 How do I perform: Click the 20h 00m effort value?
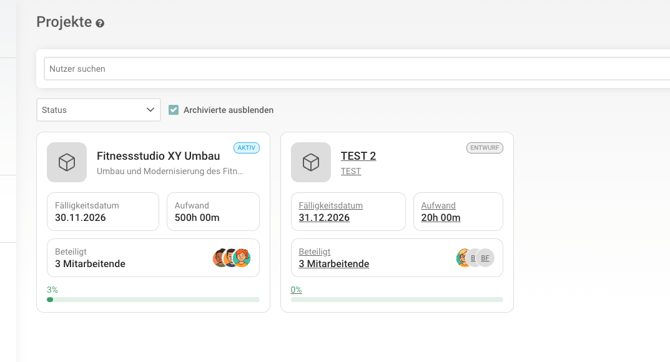(x=441, y=218)
